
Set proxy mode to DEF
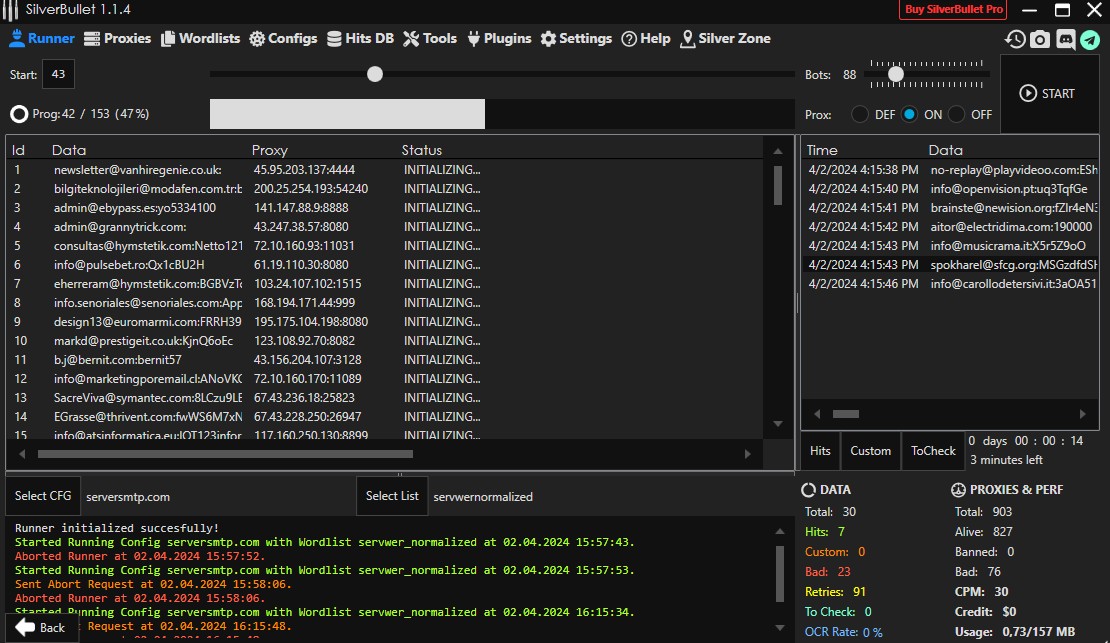pos(859,115)
